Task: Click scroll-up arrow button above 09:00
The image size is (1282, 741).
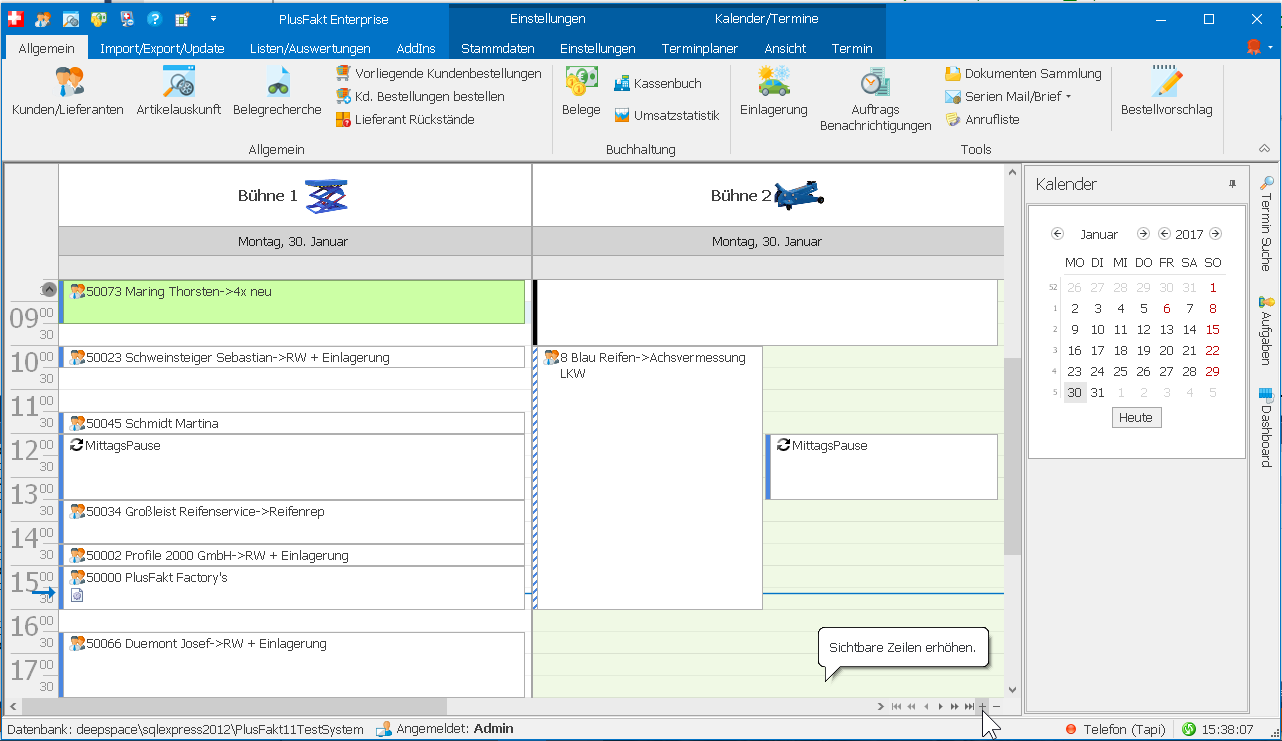Action: [x=49, y=290]
